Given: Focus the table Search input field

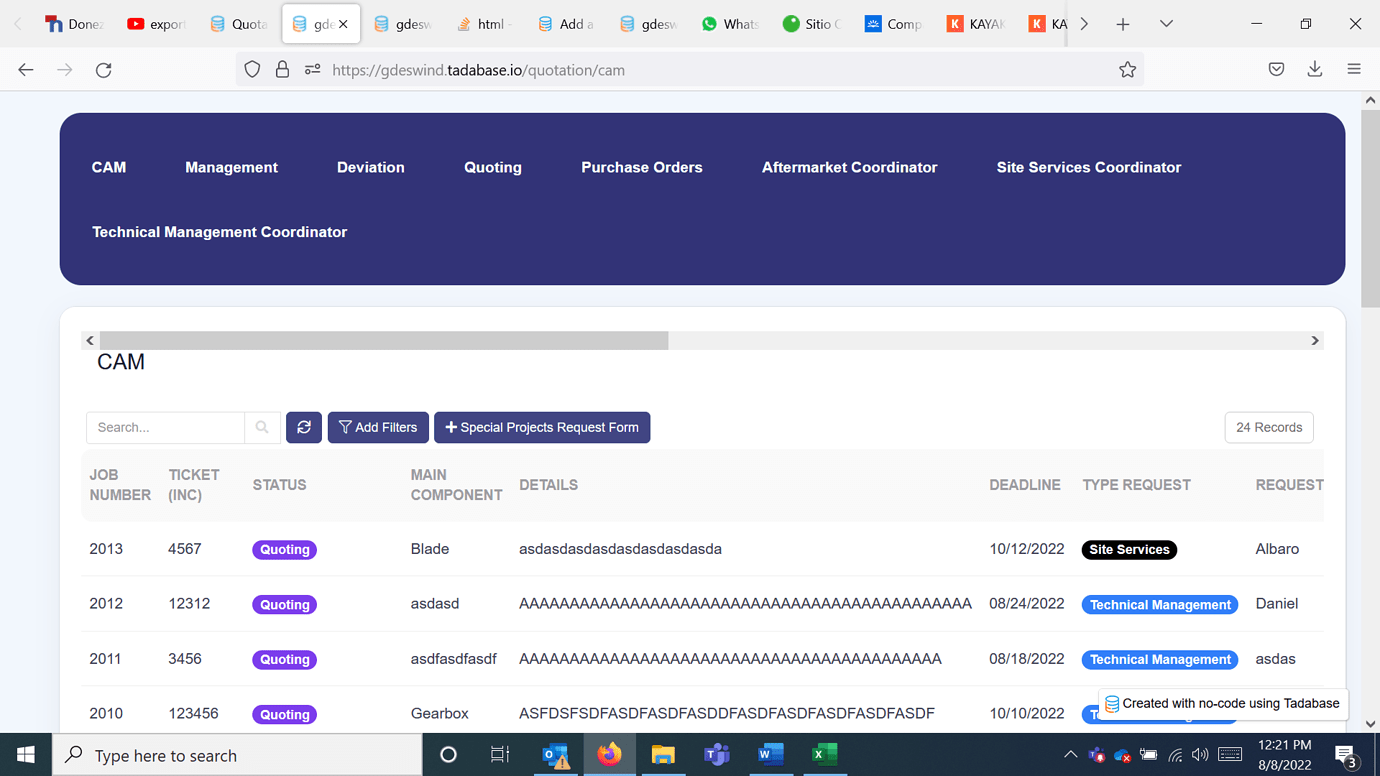Looking at the screenshot, I should point(165,427).
